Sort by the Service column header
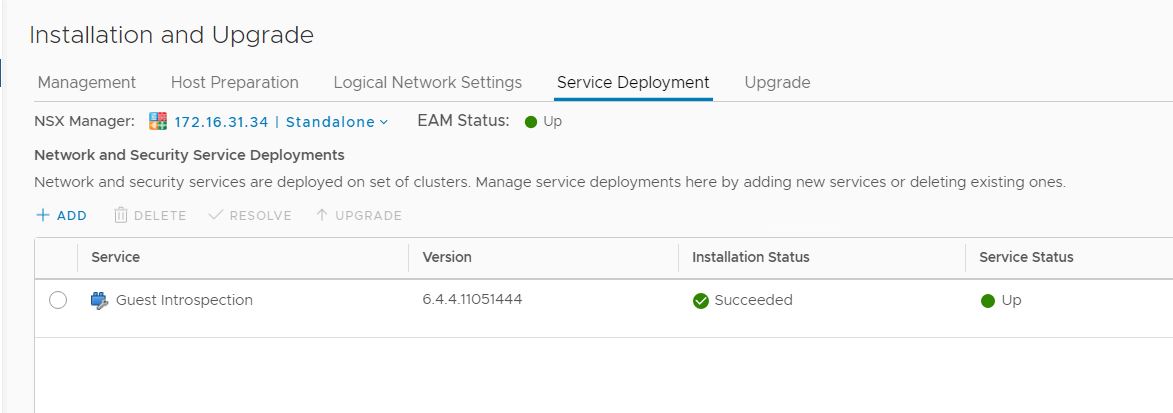Screen dimensions: 1173x413 [x=115, y=257]
